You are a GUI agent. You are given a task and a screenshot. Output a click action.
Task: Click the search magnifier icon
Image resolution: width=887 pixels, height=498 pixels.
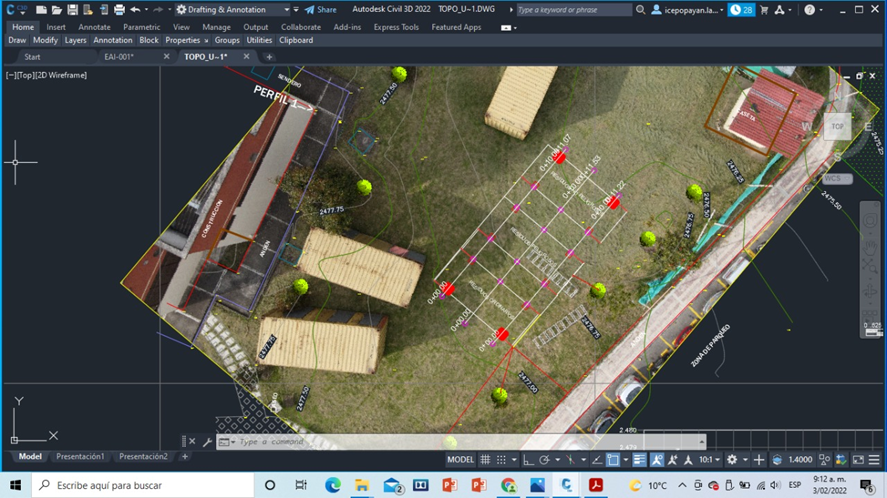[x=640, y=10]
